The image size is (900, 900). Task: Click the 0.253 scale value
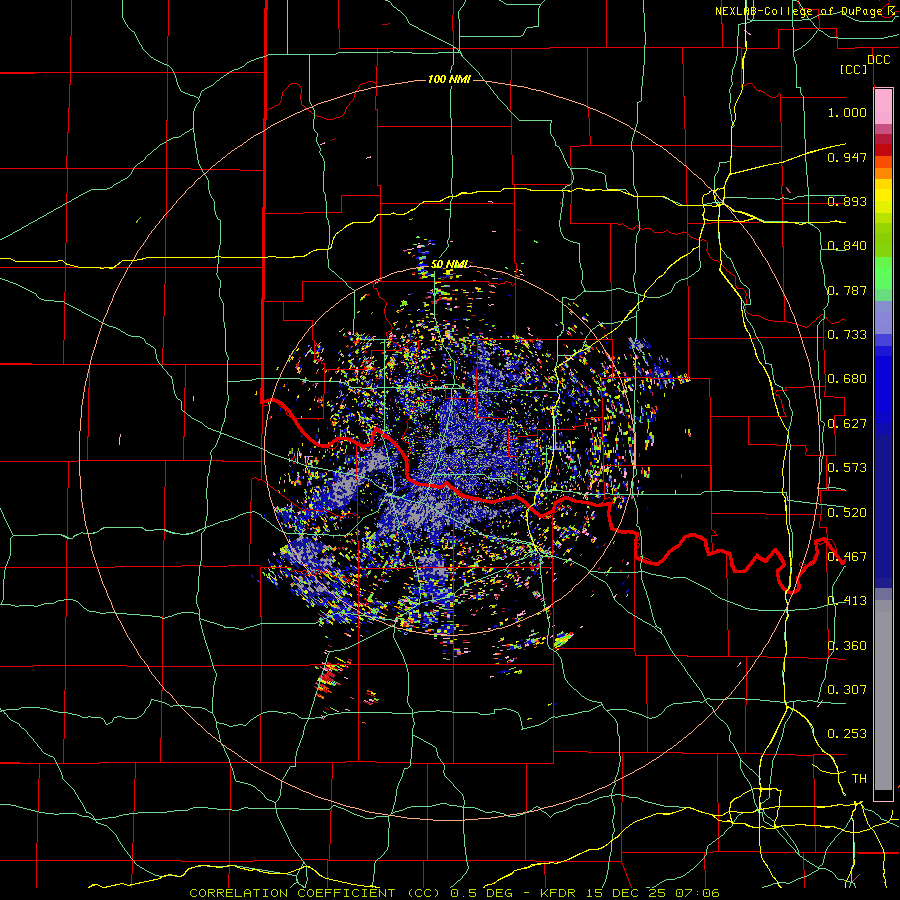(847, 734)
